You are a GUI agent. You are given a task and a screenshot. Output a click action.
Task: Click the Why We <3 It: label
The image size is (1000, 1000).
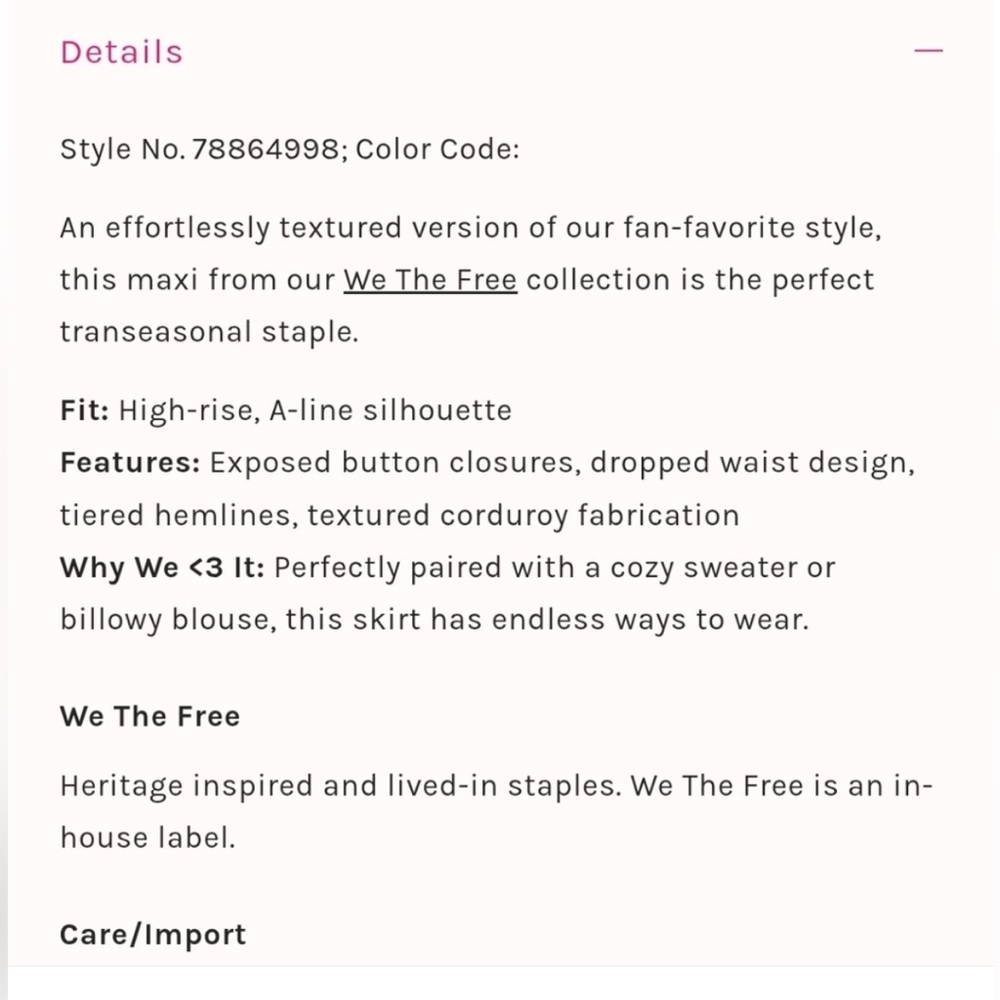[x=162, y=567]
